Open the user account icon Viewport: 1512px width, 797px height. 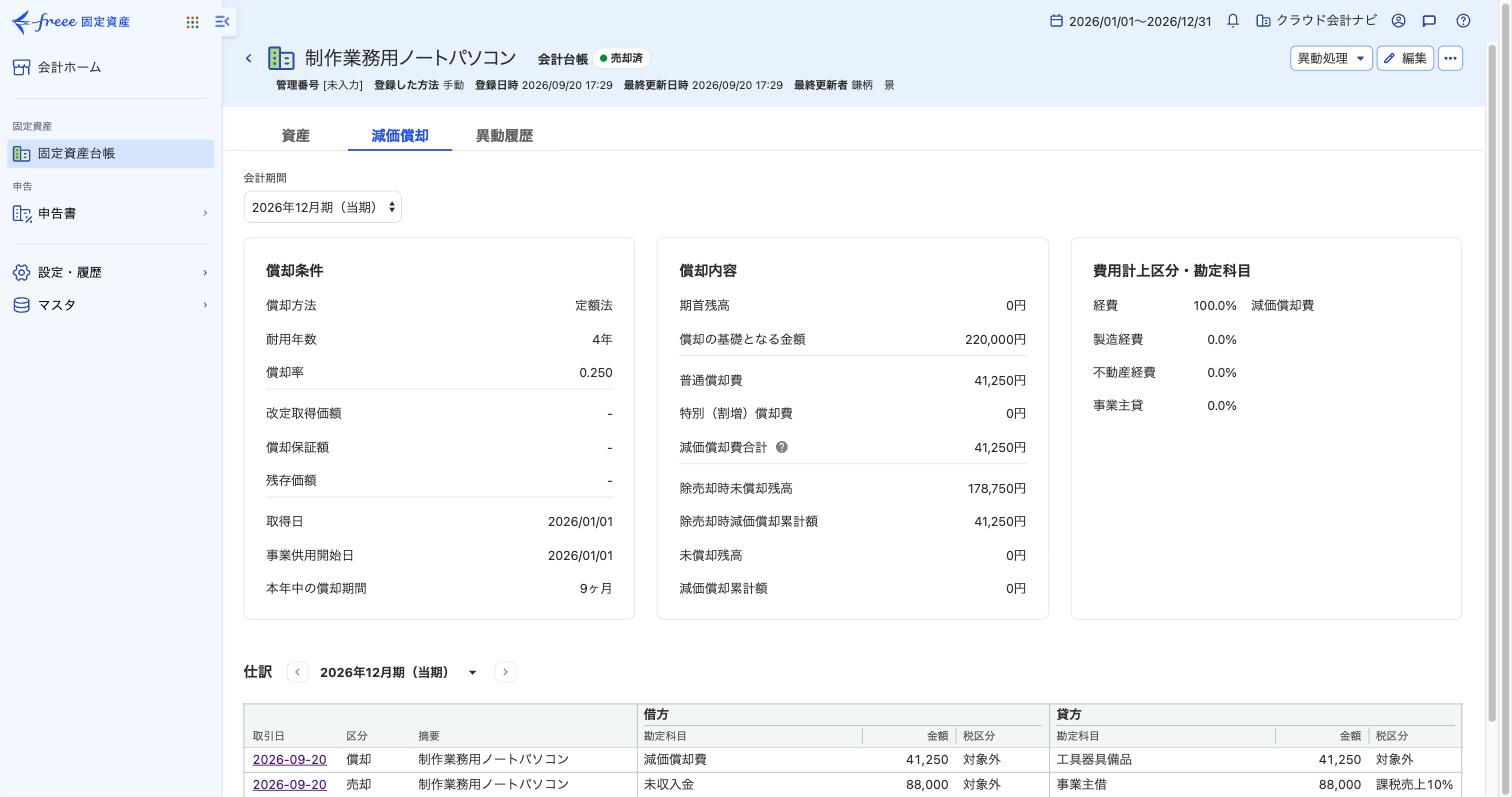1399,21
